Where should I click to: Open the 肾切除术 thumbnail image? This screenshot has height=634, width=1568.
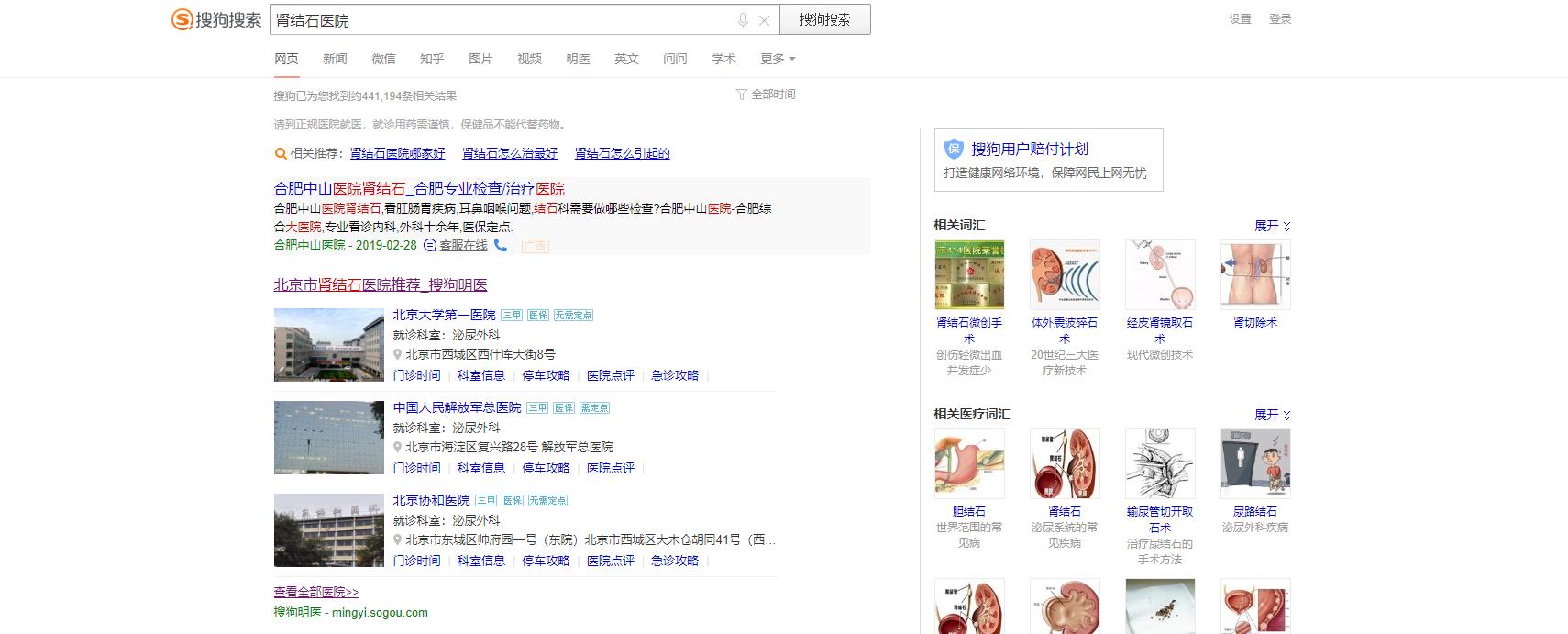click(x=1255, y=274)
